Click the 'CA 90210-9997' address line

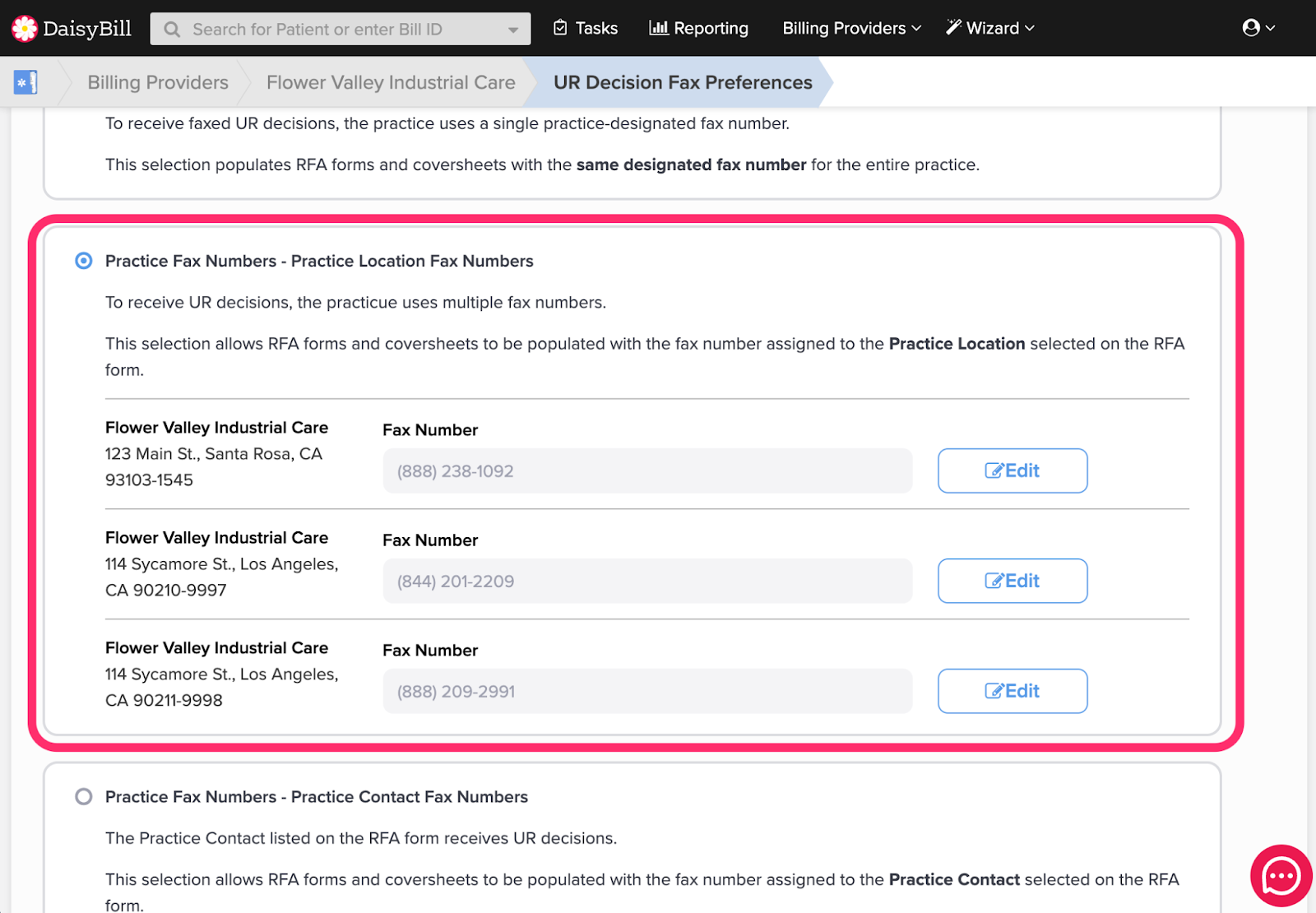(166, 590)
